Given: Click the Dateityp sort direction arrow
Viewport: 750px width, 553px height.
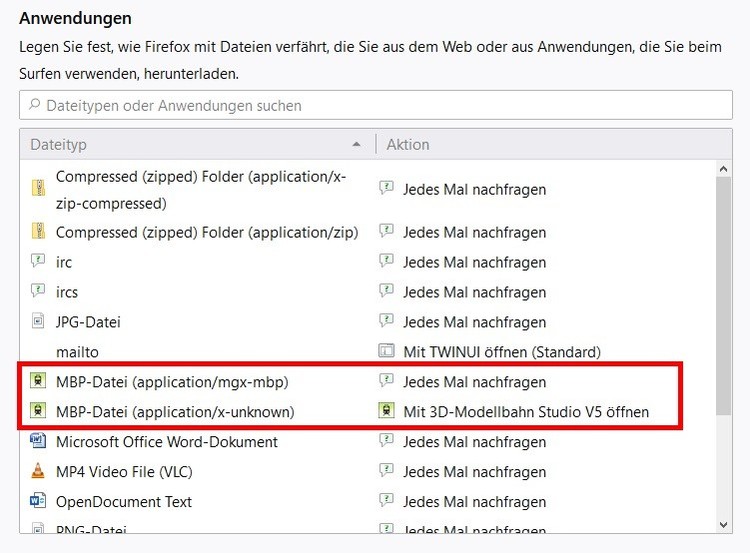Looking at the screenshot, I should [356, 144].
